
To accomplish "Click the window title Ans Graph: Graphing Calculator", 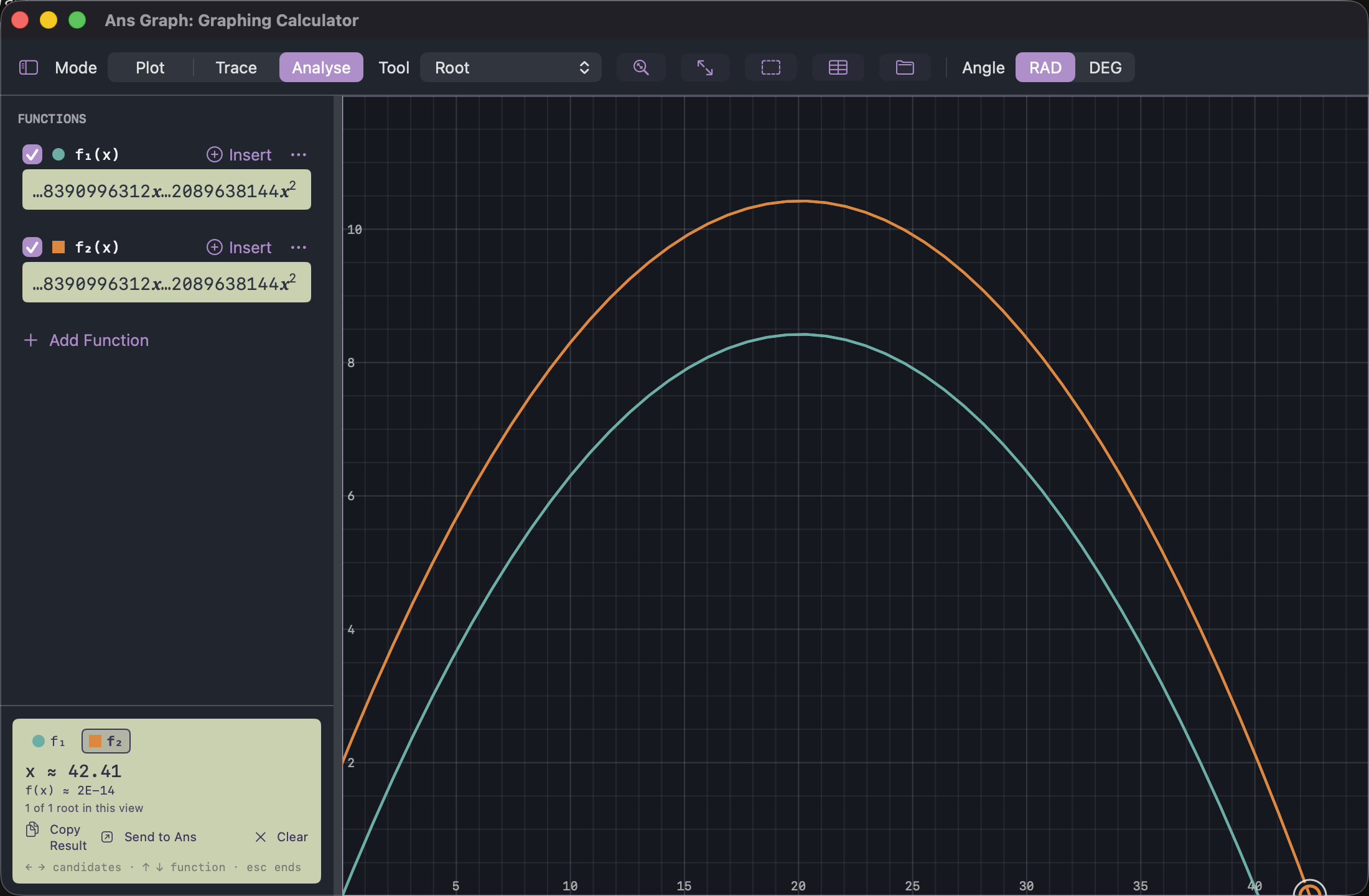I will click(231, 21).
